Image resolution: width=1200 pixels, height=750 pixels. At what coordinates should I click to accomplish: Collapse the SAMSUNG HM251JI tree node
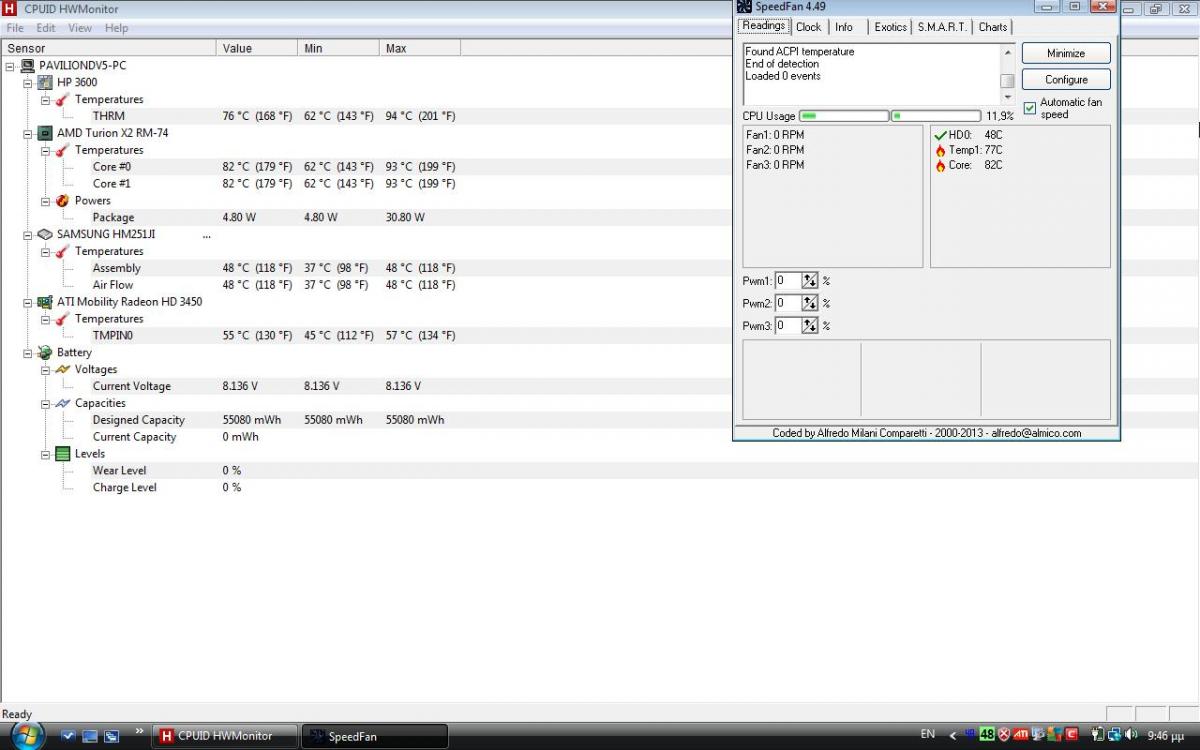pyautogui.click(x=28, y=234)
